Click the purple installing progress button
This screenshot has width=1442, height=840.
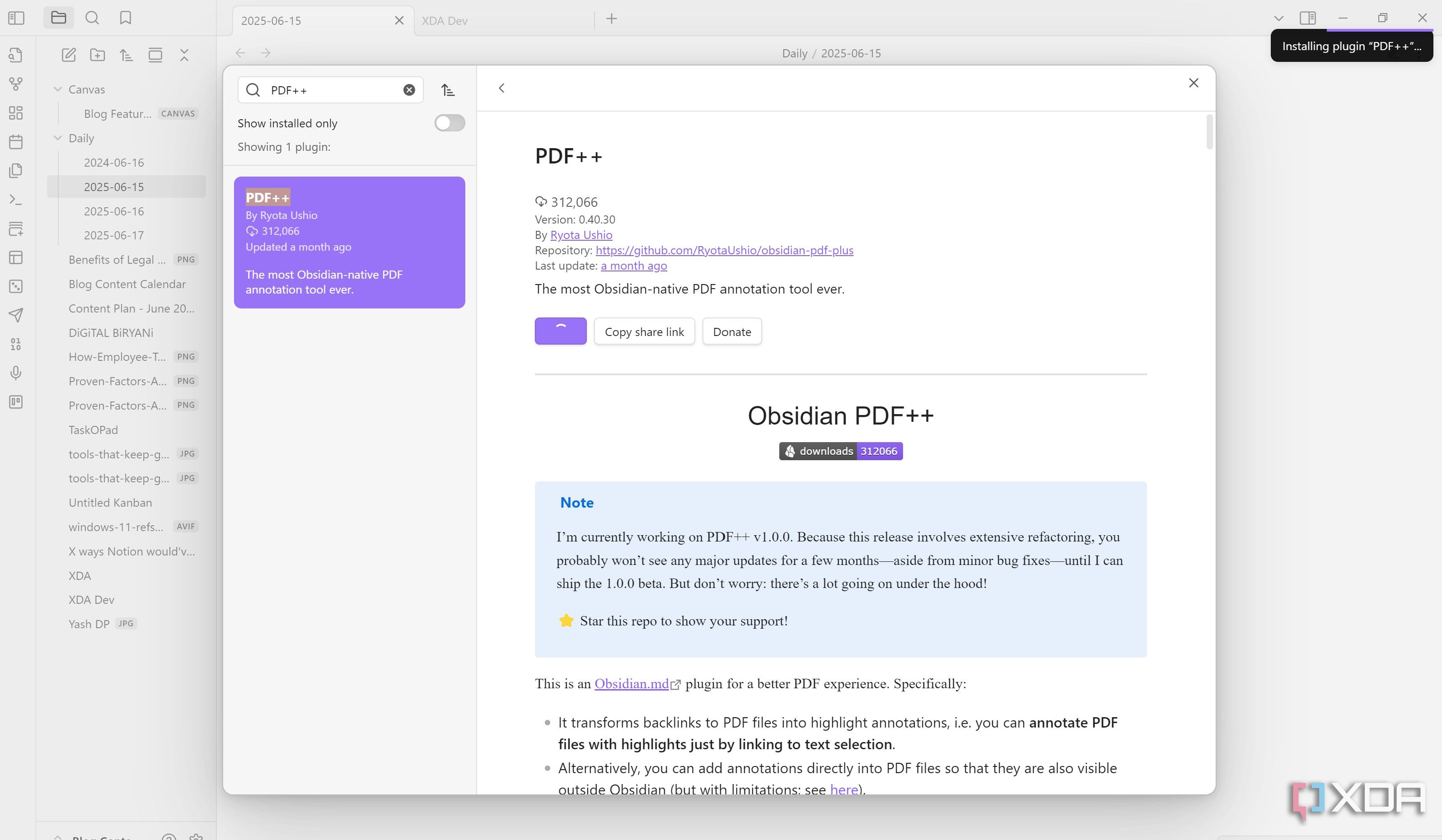point(561,331)
